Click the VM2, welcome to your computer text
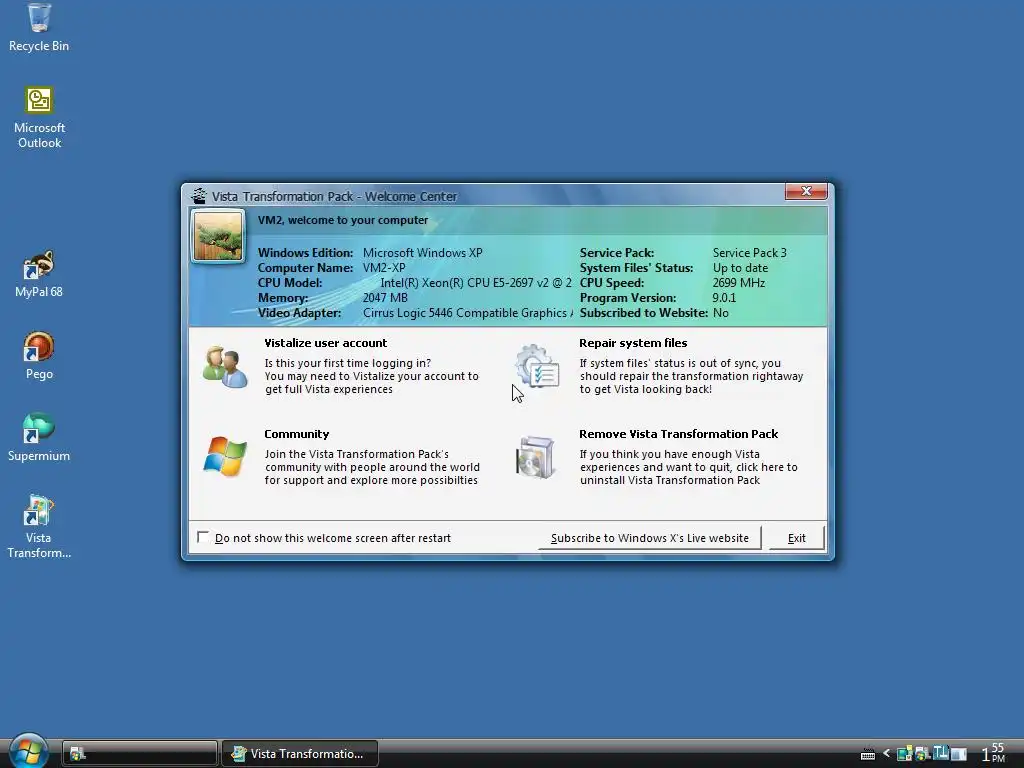The width and height of the screenshot is (1024, 768). (343, 220)
